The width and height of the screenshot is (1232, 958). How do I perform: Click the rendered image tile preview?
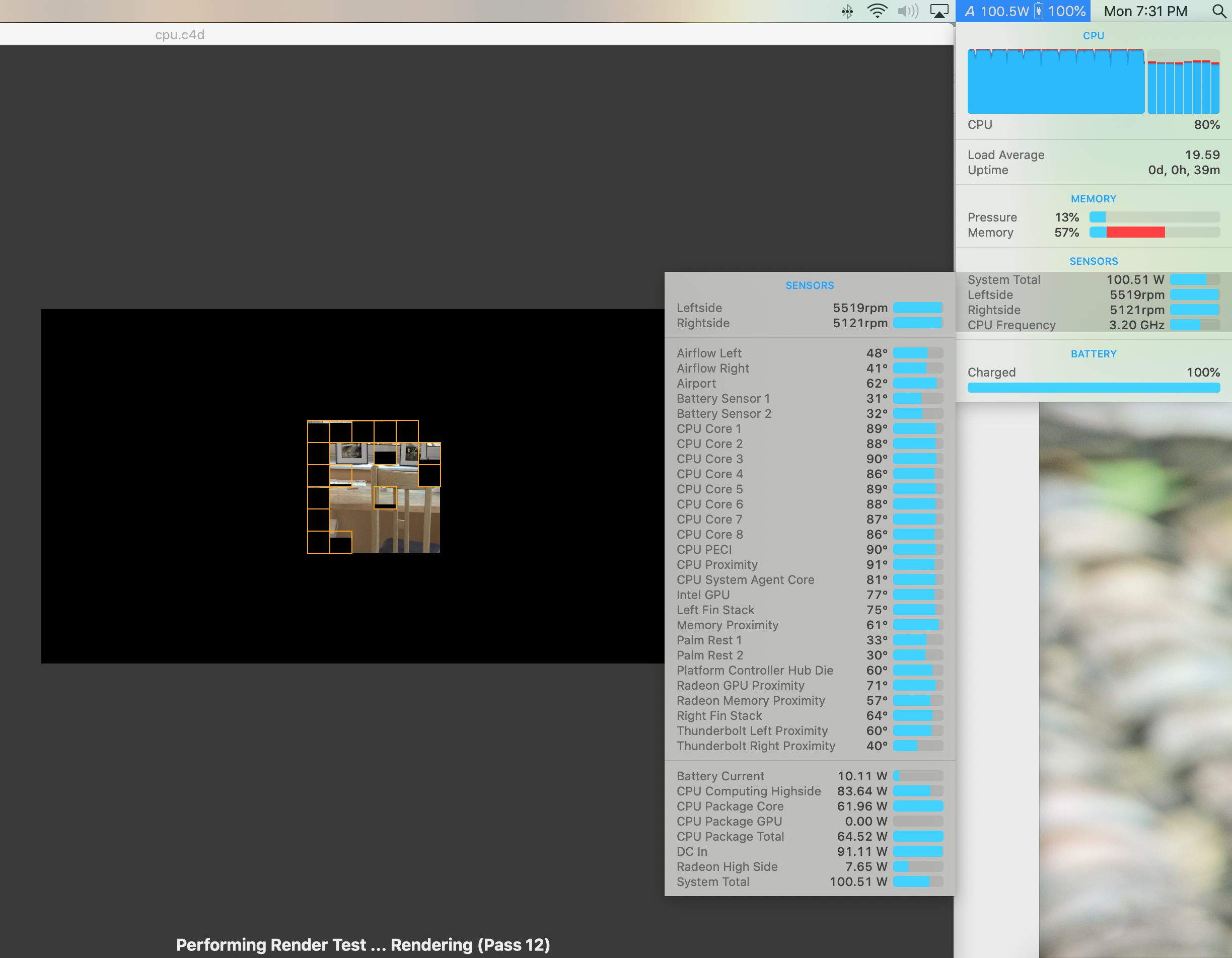[x=374, y=486]
